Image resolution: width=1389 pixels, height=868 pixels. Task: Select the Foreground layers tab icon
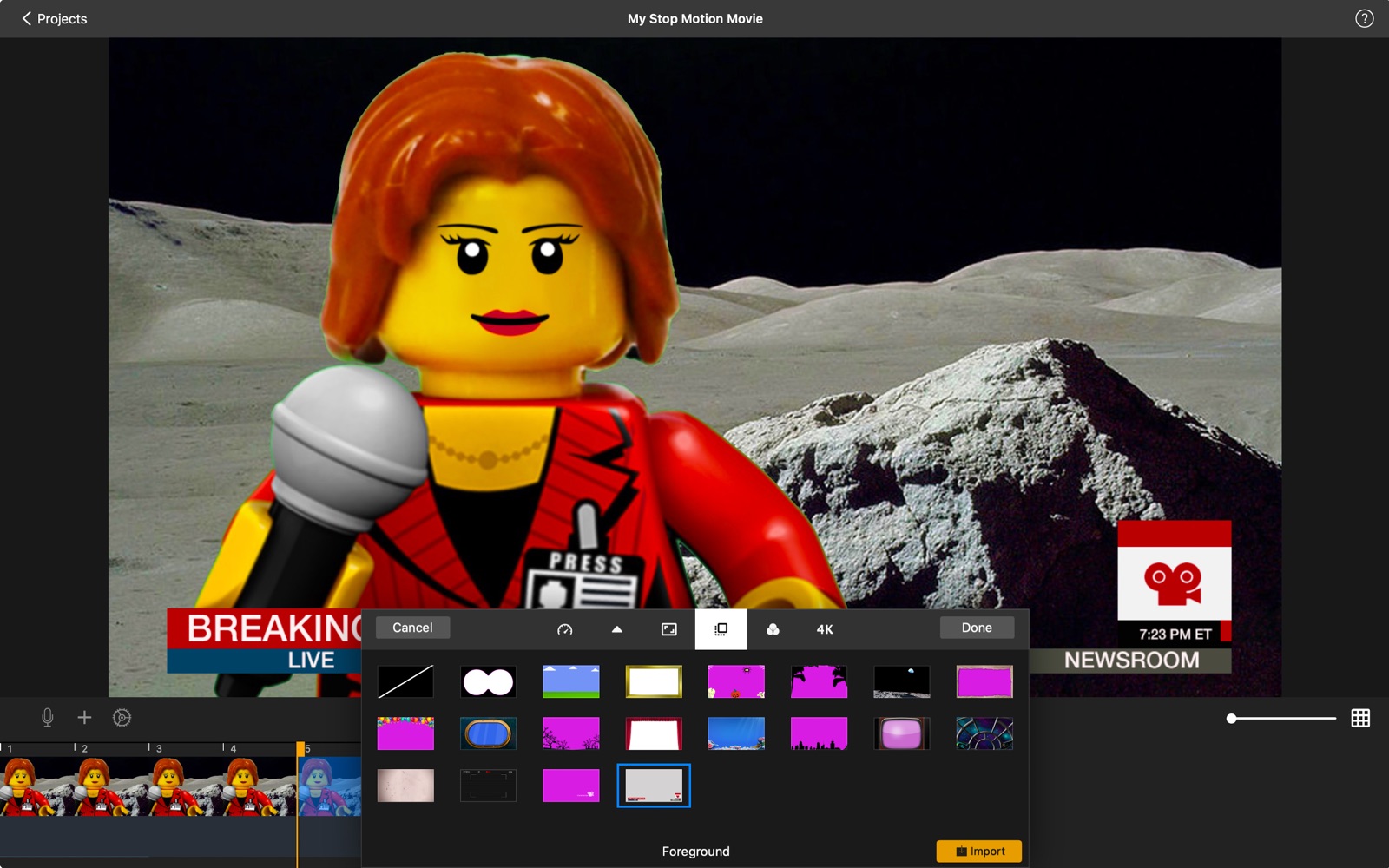point(721,629)
